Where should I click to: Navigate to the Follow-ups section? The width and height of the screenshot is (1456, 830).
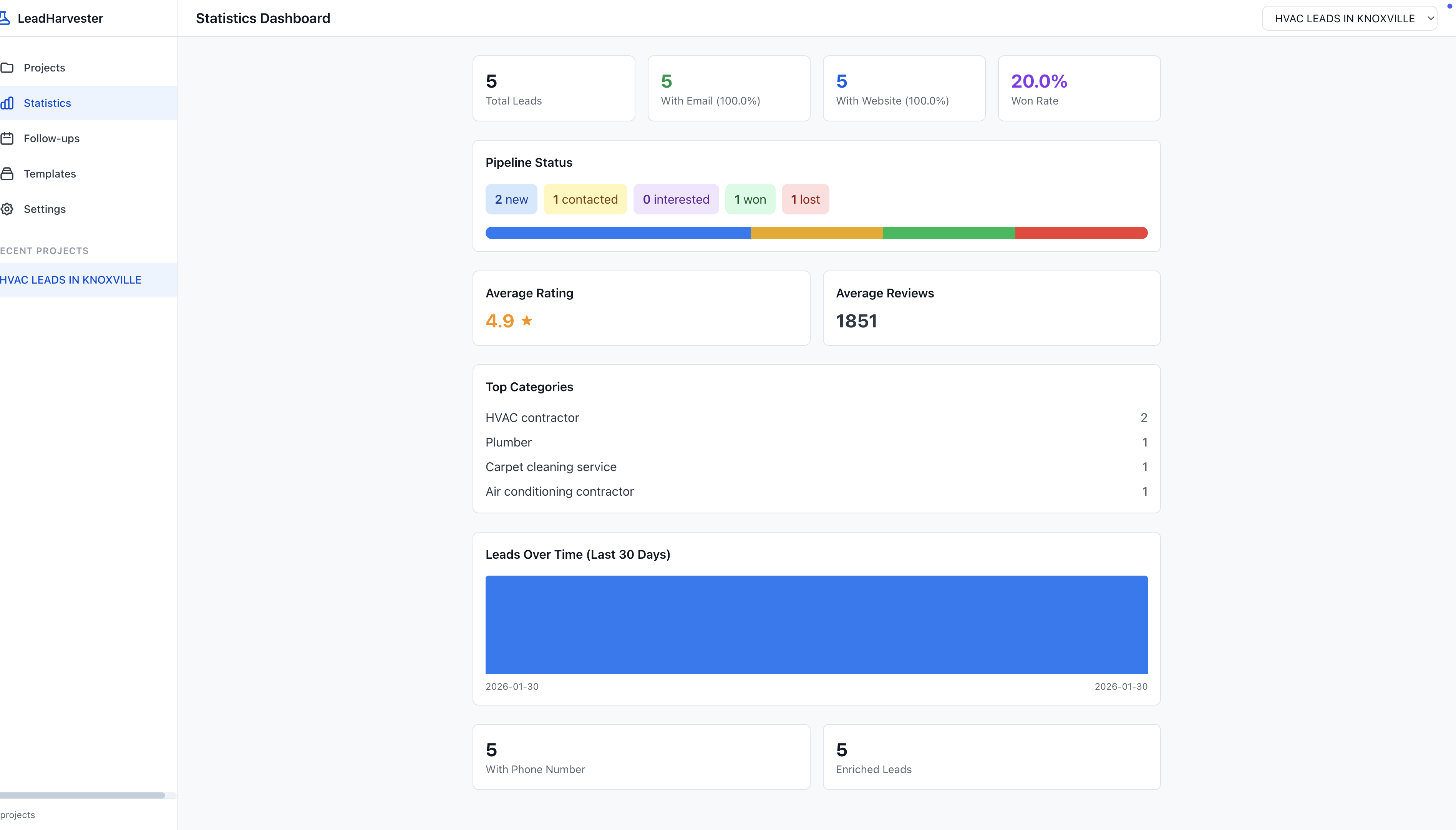tap(51, 138)
